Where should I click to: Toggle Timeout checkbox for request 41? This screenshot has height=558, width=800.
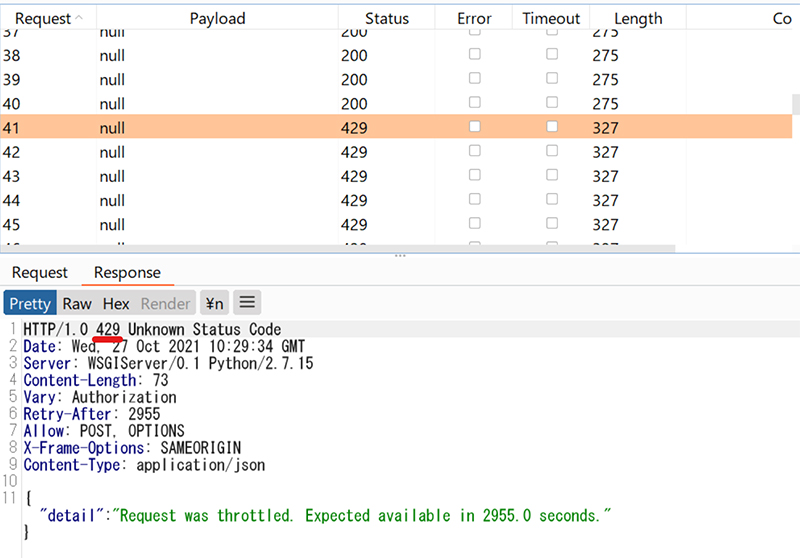coord(552,126)
